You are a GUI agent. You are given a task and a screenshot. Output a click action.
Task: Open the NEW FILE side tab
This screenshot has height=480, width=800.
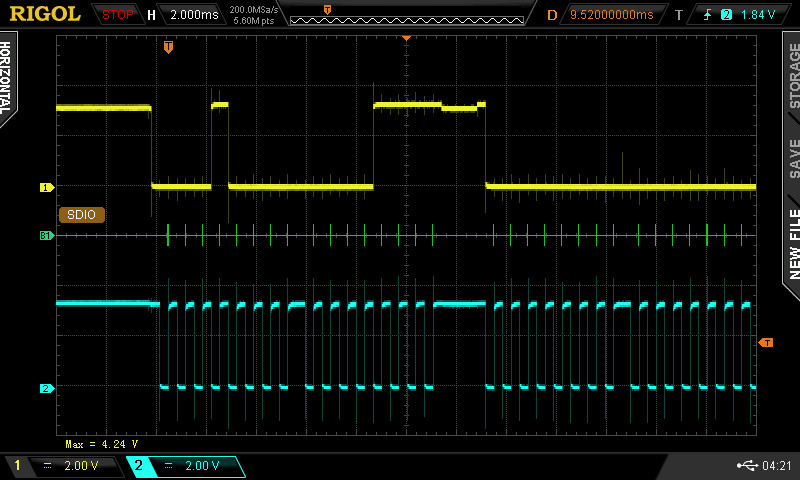pos(793,244)
